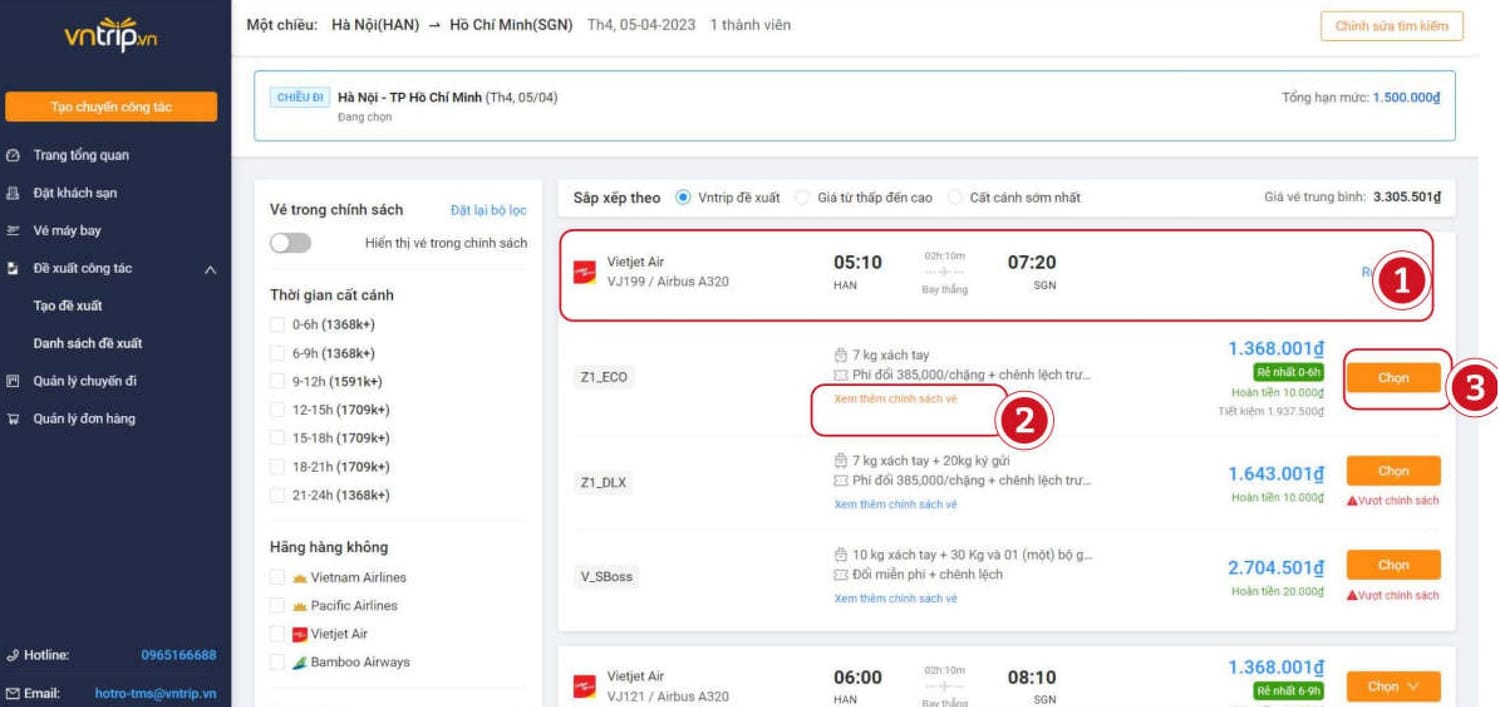
Task: Click the Vé máy bay plane icon
Action: (13, 231)
